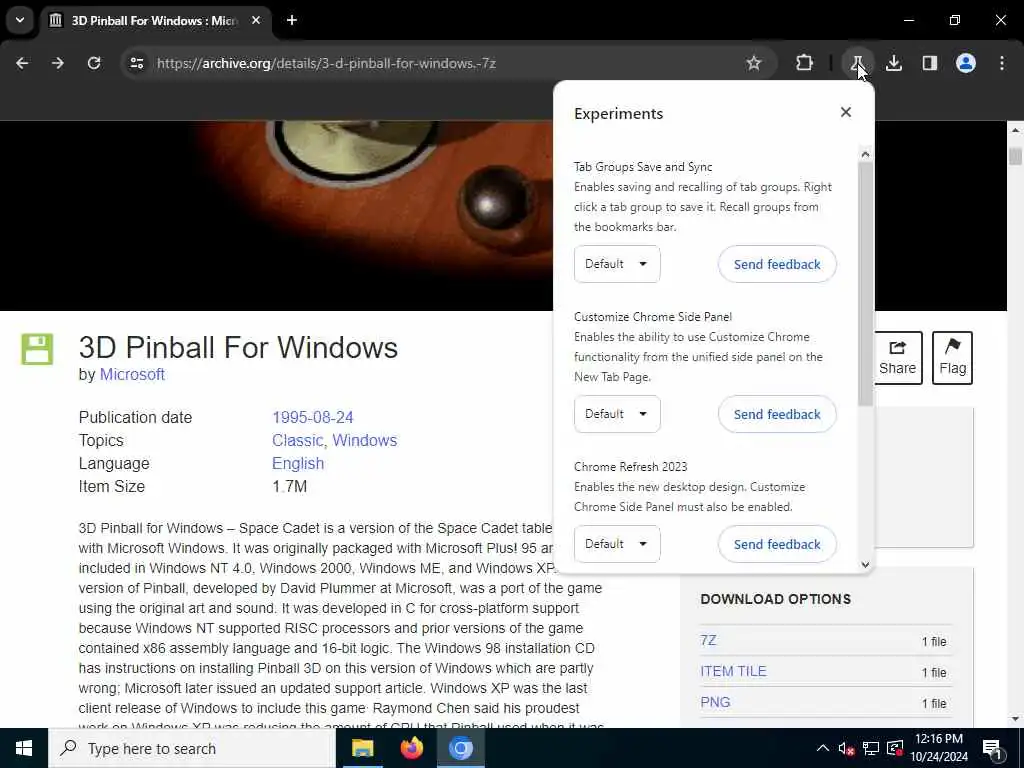Open the 1995-08-24 publication date link
1024x768 pixels.
313,417
